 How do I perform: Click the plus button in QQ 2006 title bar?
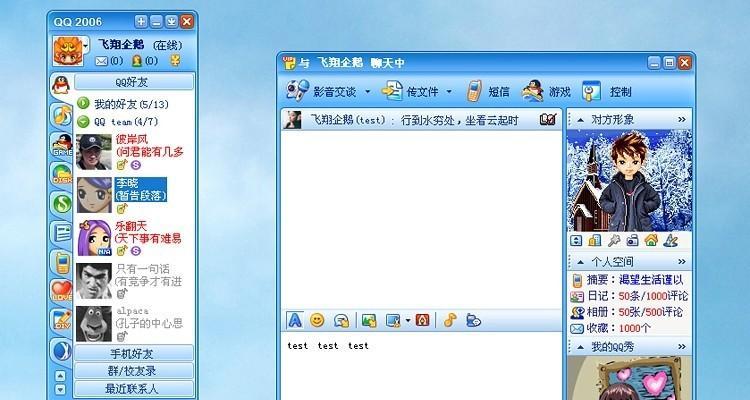tap(141, 22)
